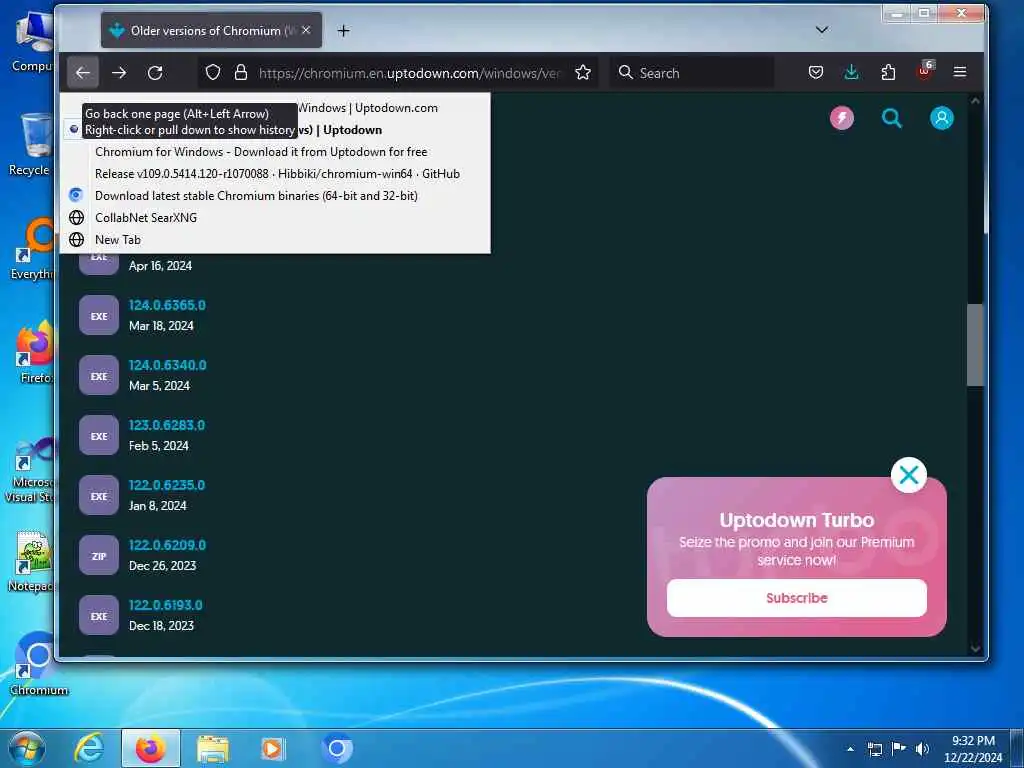This screenshot has height=768, width=1024.
Task: Click the page vertical scrollbar thumb
Action: point(974,345)
